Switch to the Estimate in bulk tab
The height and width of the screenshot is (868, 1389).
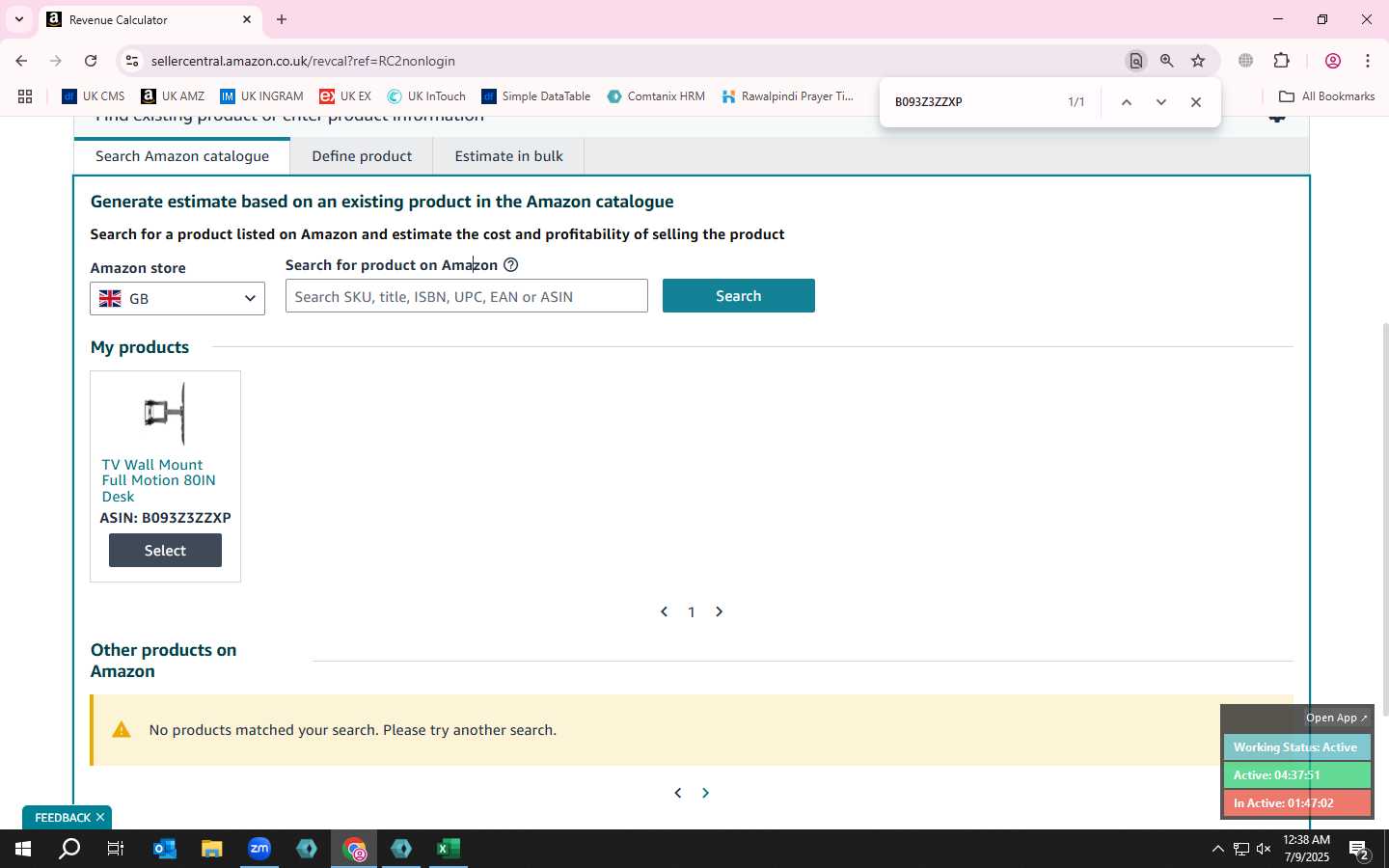[x=508, y=156]
